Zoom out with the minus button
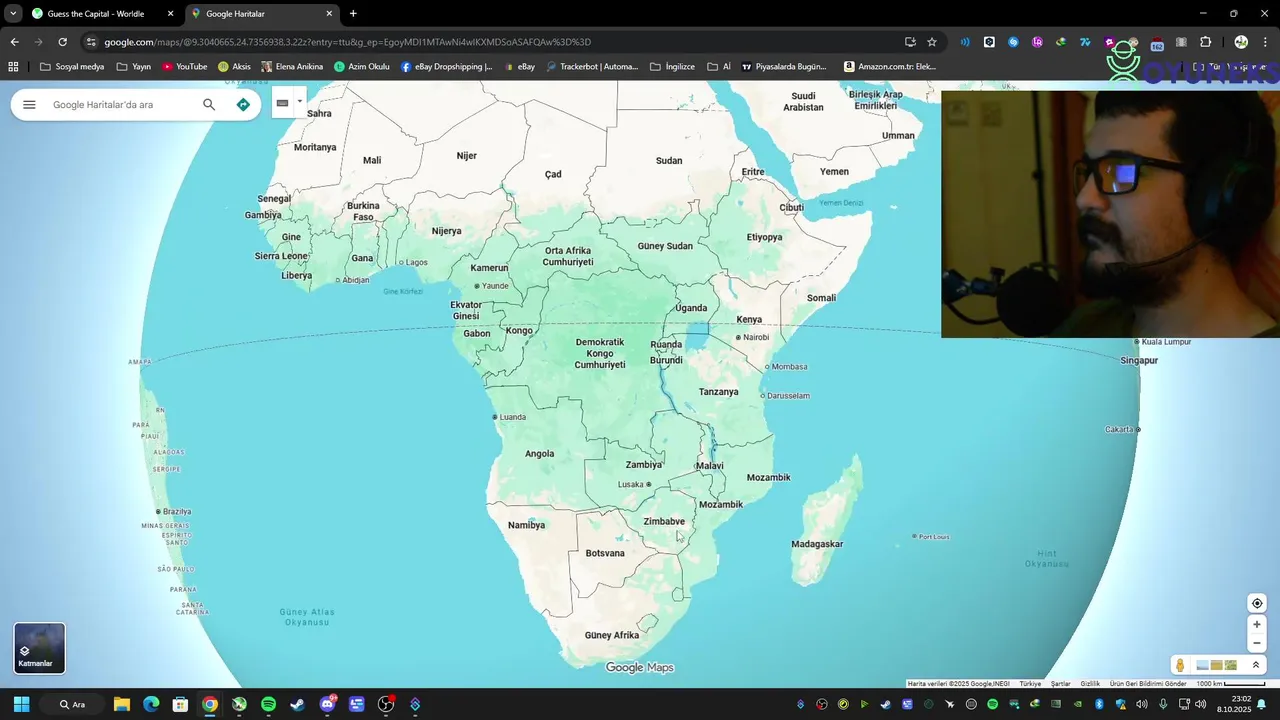The image size is (1280, 720). click(1257, 643)
